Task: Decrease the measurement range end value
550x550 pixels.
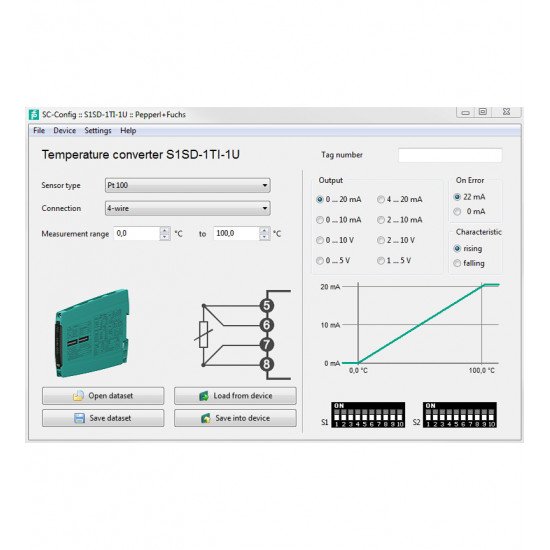Action: coord(265,237)
